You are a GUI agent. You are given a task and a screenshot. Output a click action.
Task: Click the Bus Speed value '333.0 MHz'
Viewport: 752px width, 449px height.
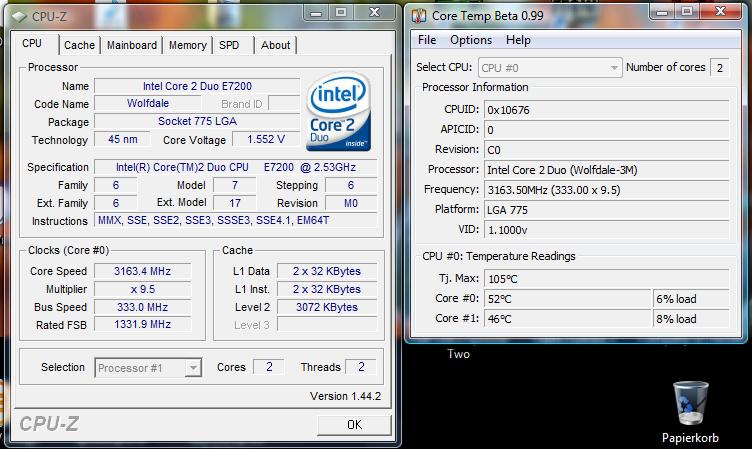tap(142, 307)
